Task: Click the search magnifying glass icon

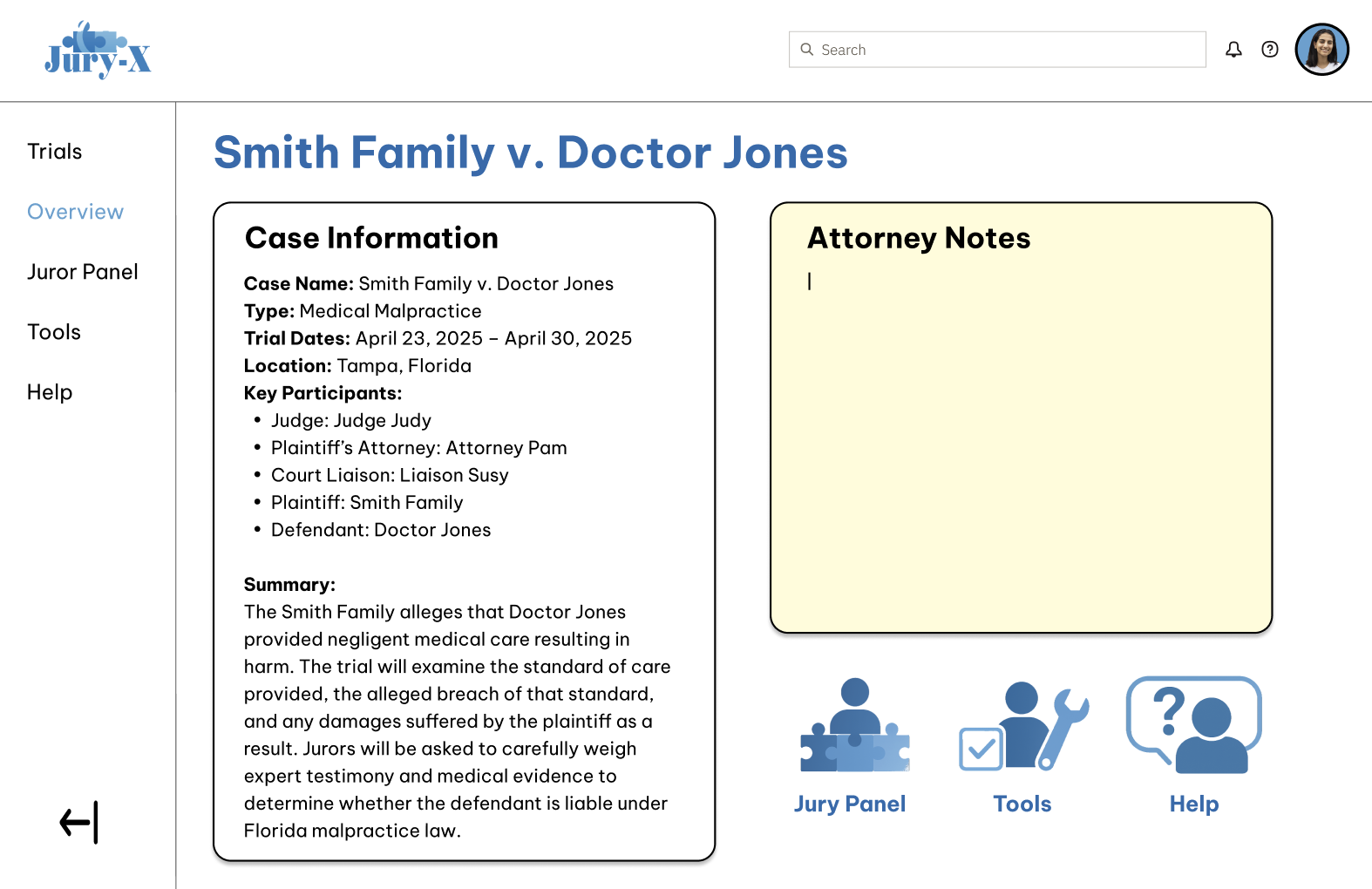Action: point(807,50)
